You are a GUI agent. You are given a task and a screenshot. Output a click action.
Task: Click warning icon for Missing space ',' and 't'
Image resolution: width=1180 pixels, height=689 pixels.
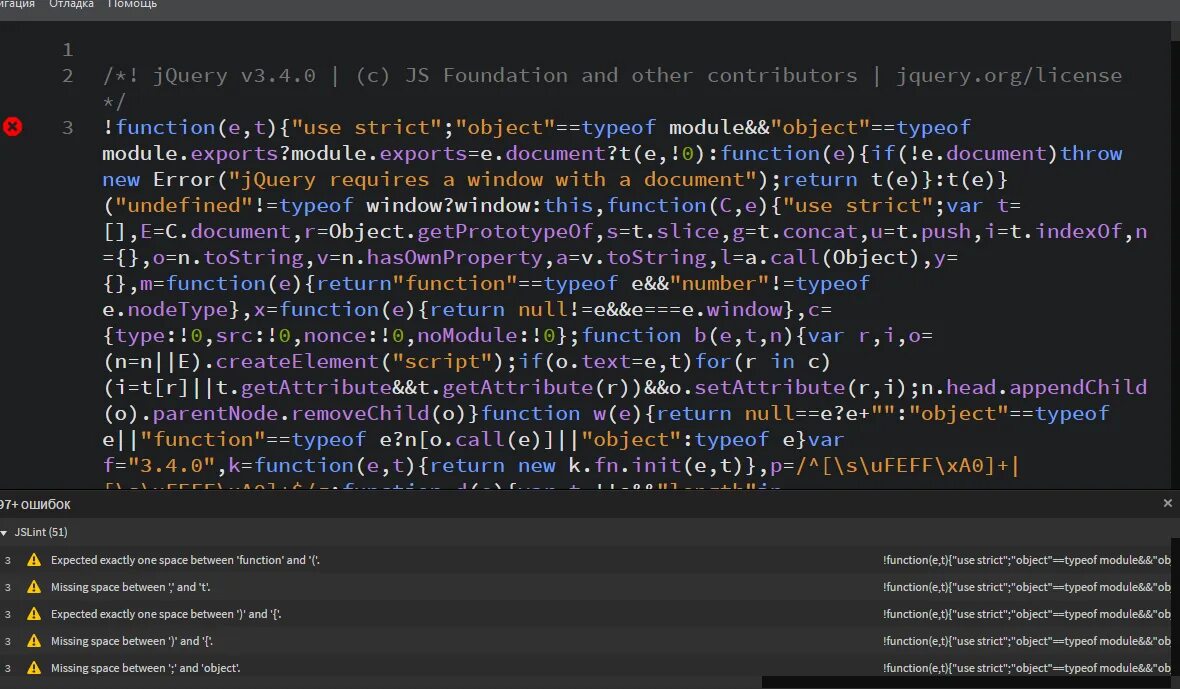pos(34,587)
